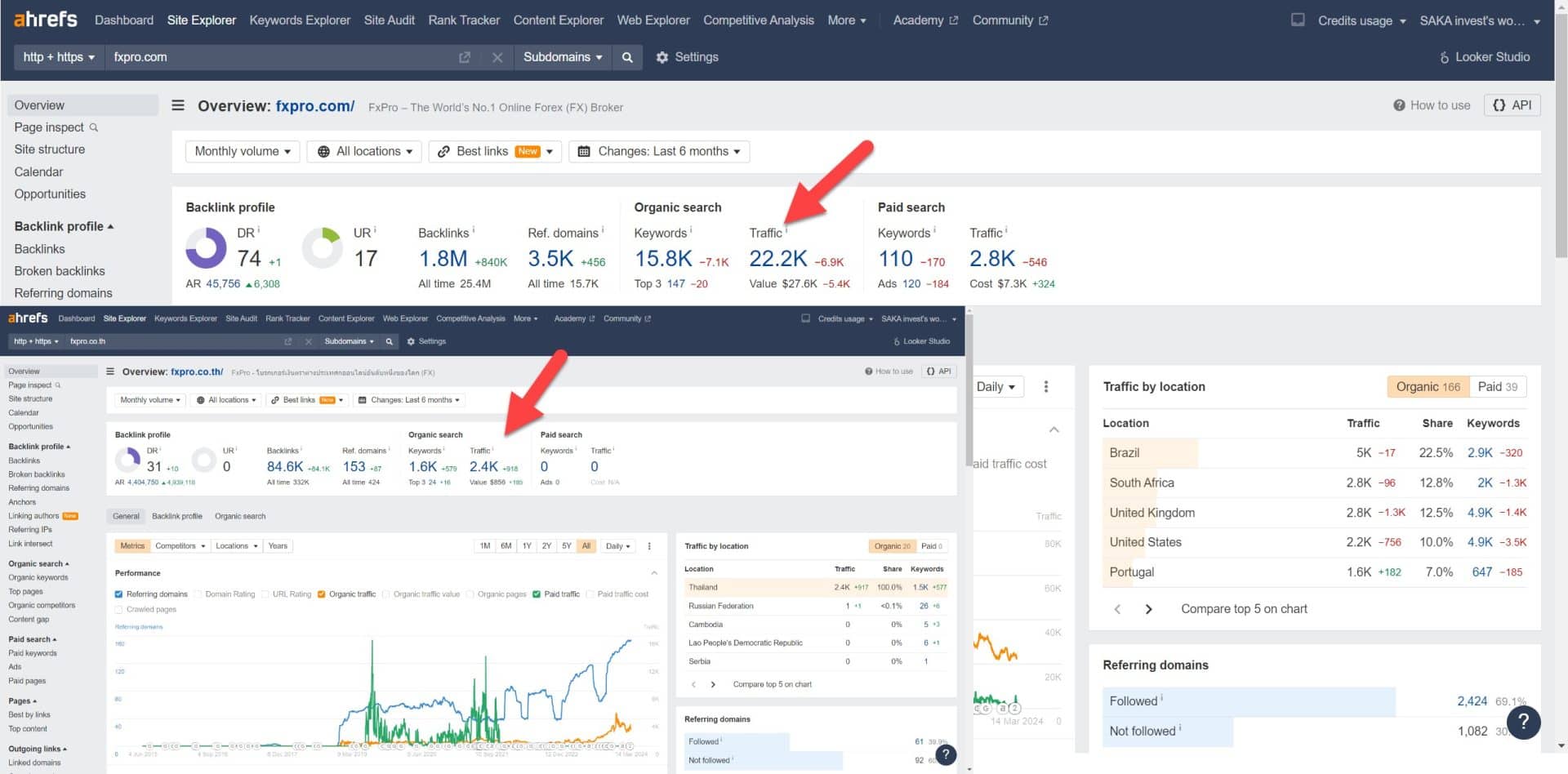Screen dimensions: 1568x774
Task: Switch to Paid 39 tab in Traffic by location
Action: 1498,387
